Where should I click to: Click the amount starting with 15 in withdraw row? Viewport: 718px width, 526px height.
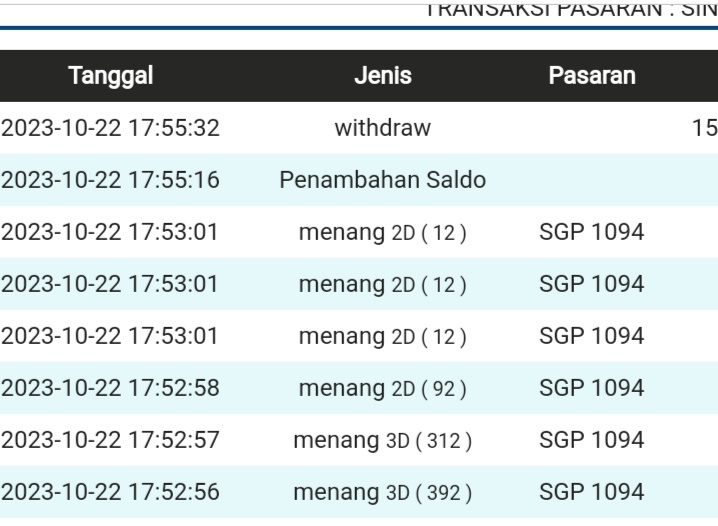(704, 128)
